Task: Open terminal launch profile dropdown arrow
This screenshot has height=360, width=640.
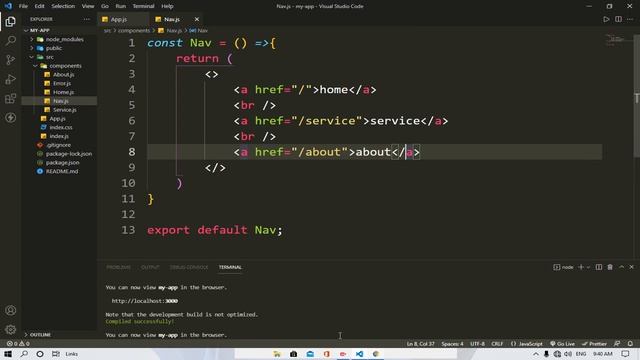Action: pos(588,267)
